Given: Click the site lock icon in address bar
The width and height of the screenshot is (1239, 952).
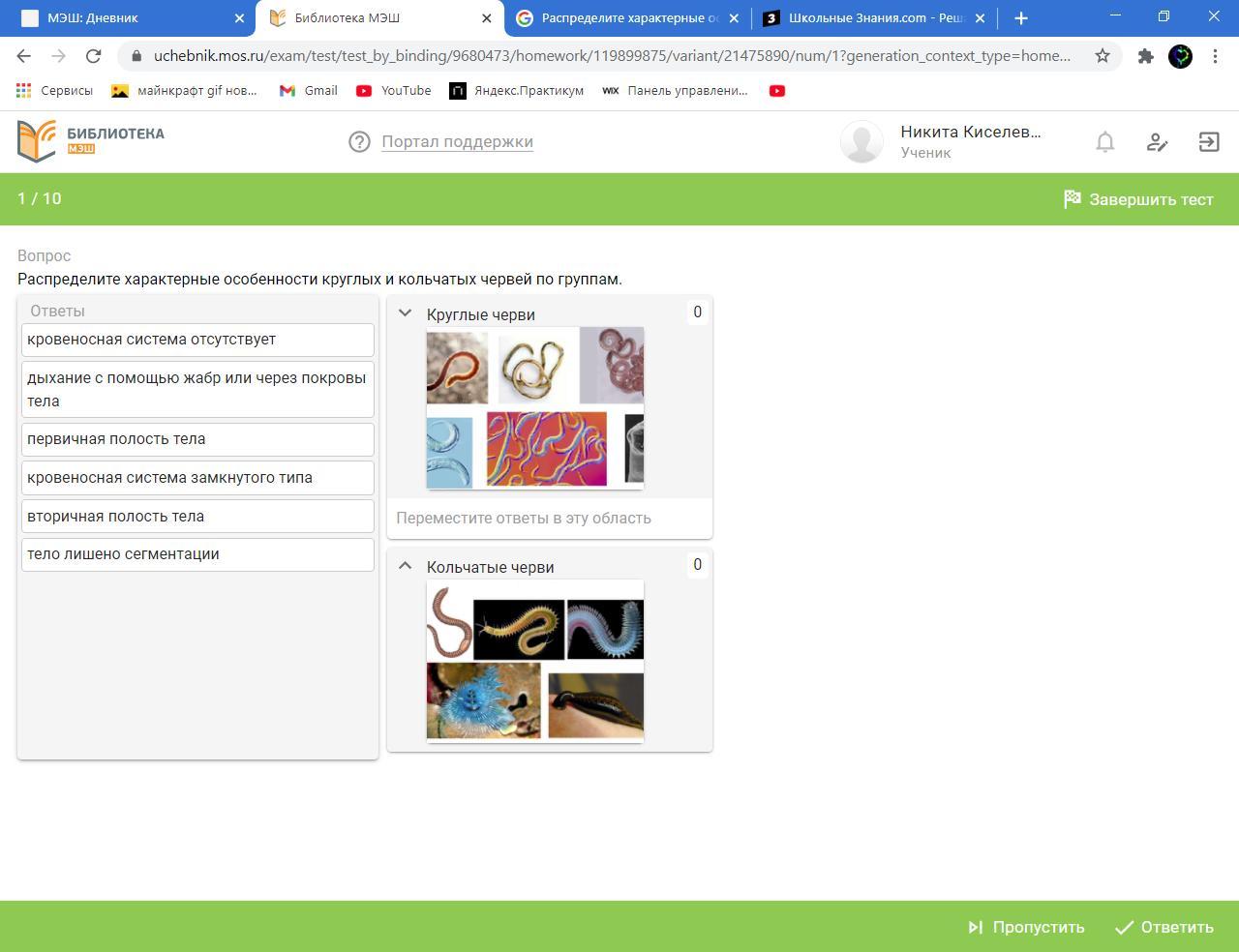Looking at the screenshot, I should tap(136, 56).
